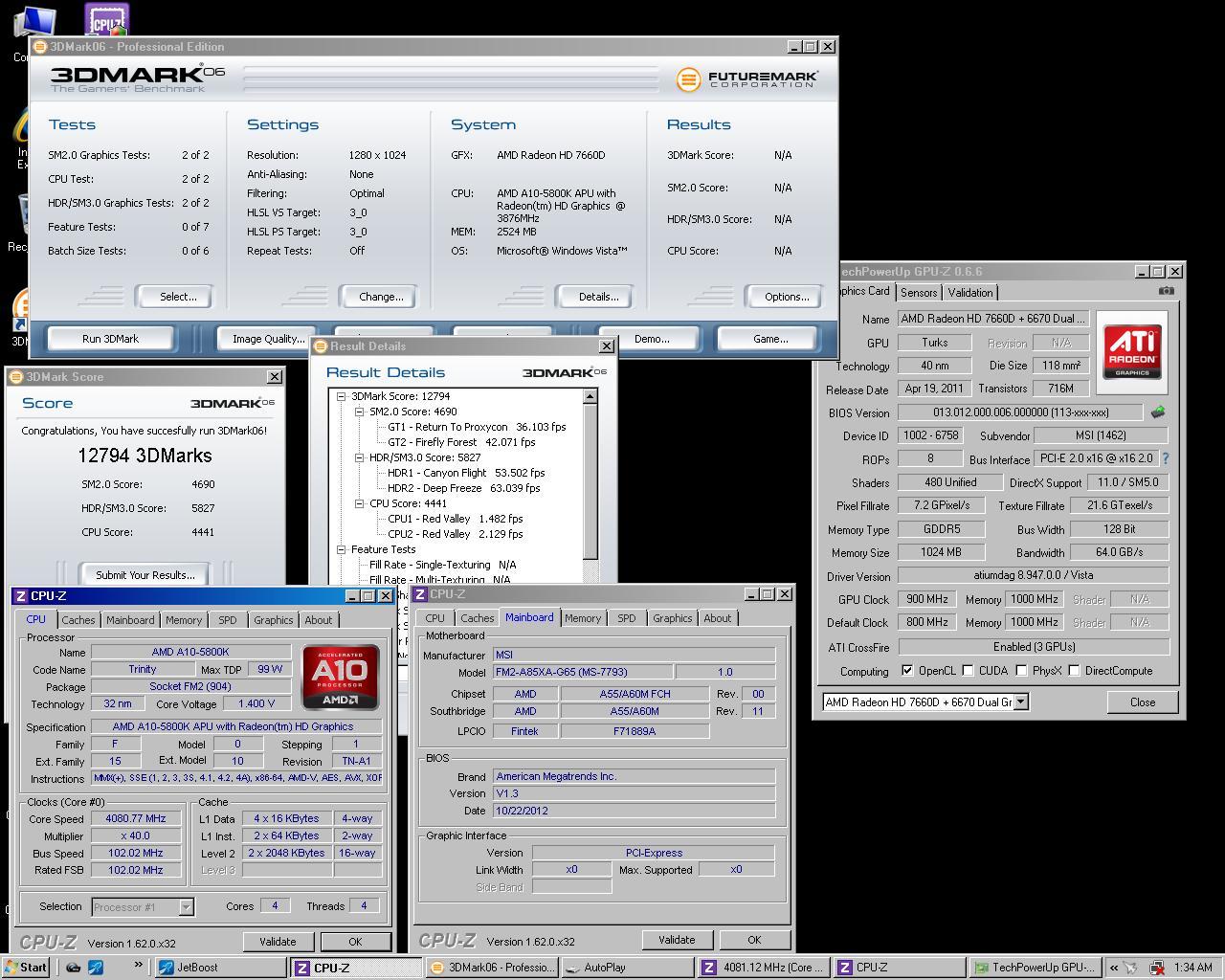1225x980 pixels.
Task: Switch to the 4081.12 MHz taskbar item
Action: 763,968
